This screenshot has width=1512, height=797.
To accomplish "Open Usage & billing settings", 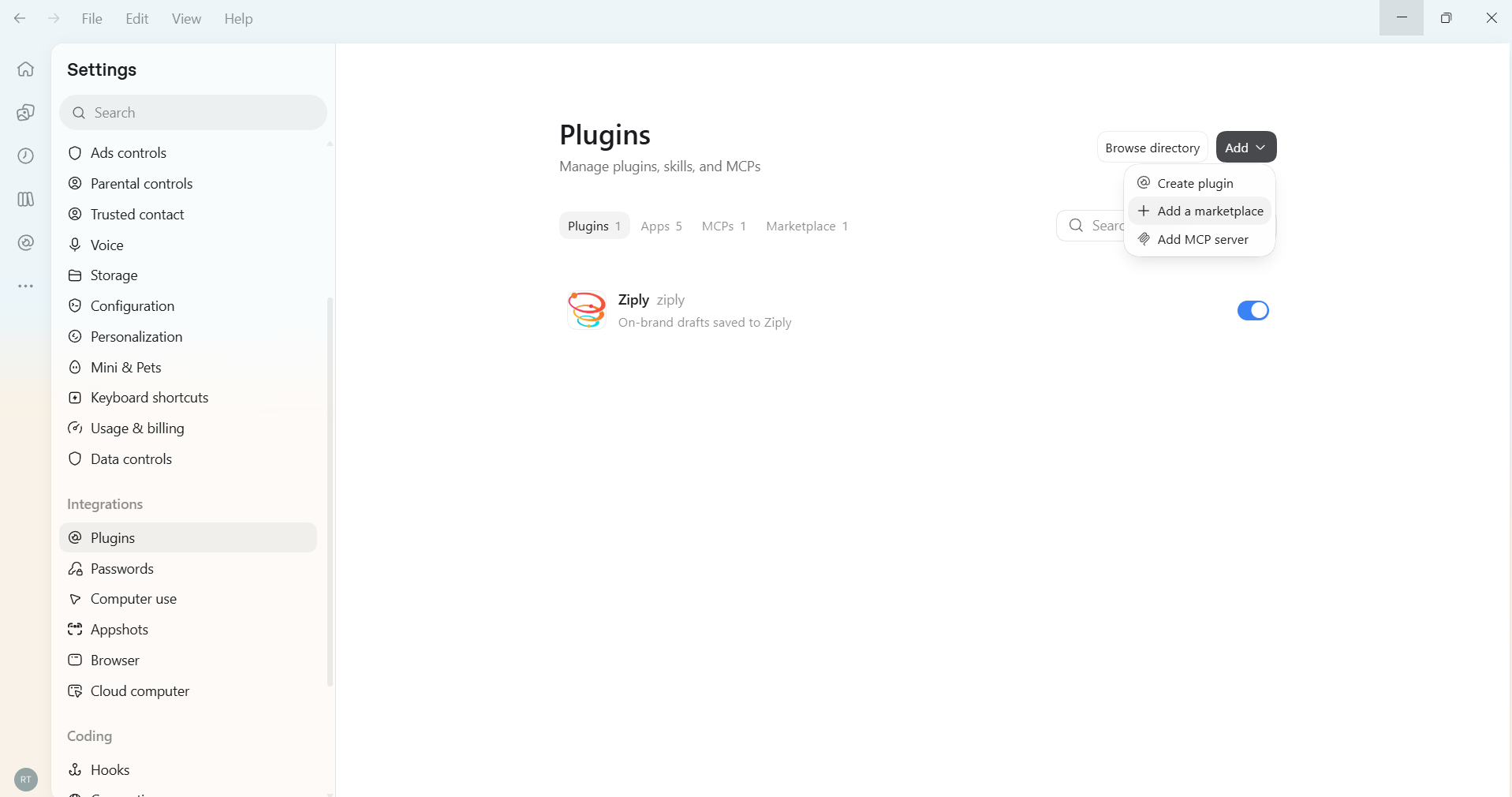I will tap(188, 428).
